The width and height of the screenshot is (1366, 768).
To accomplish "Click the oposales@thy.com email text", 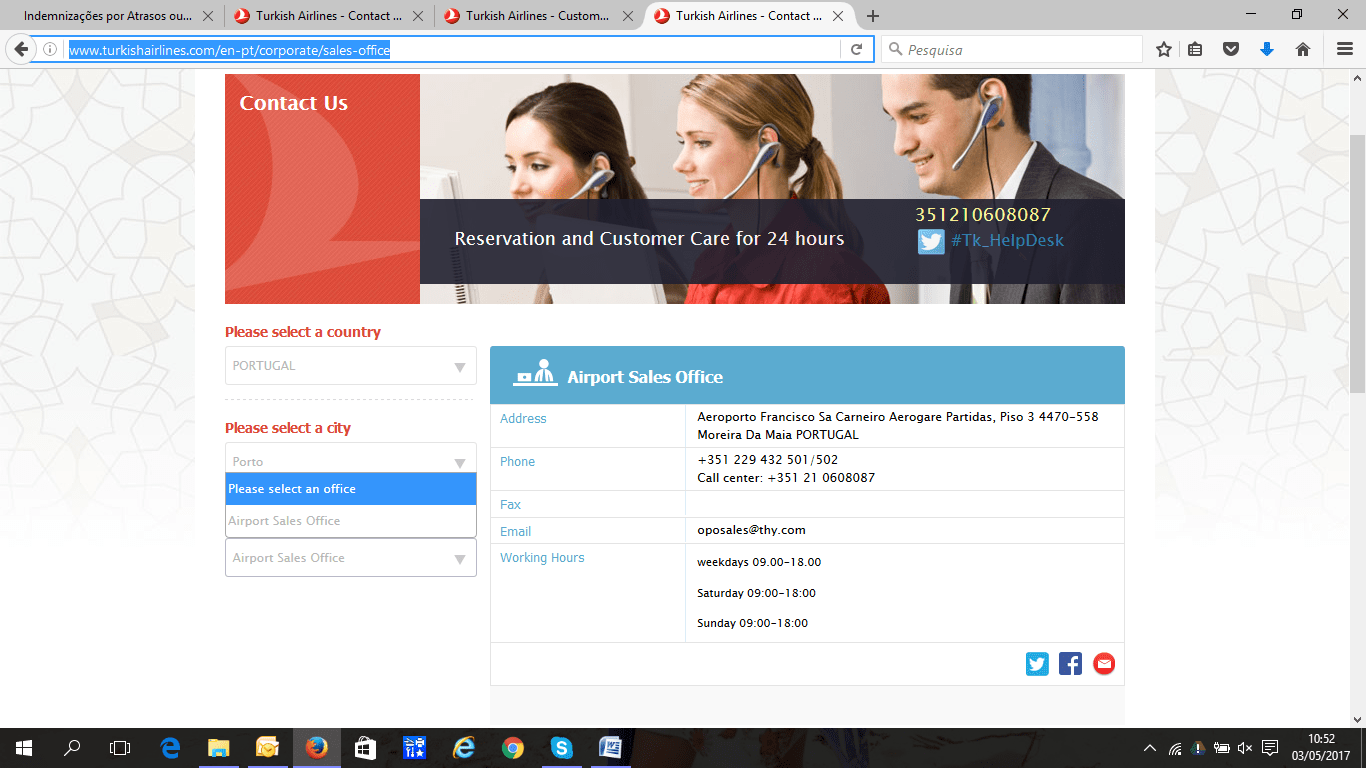I will (x=751, y=530).
